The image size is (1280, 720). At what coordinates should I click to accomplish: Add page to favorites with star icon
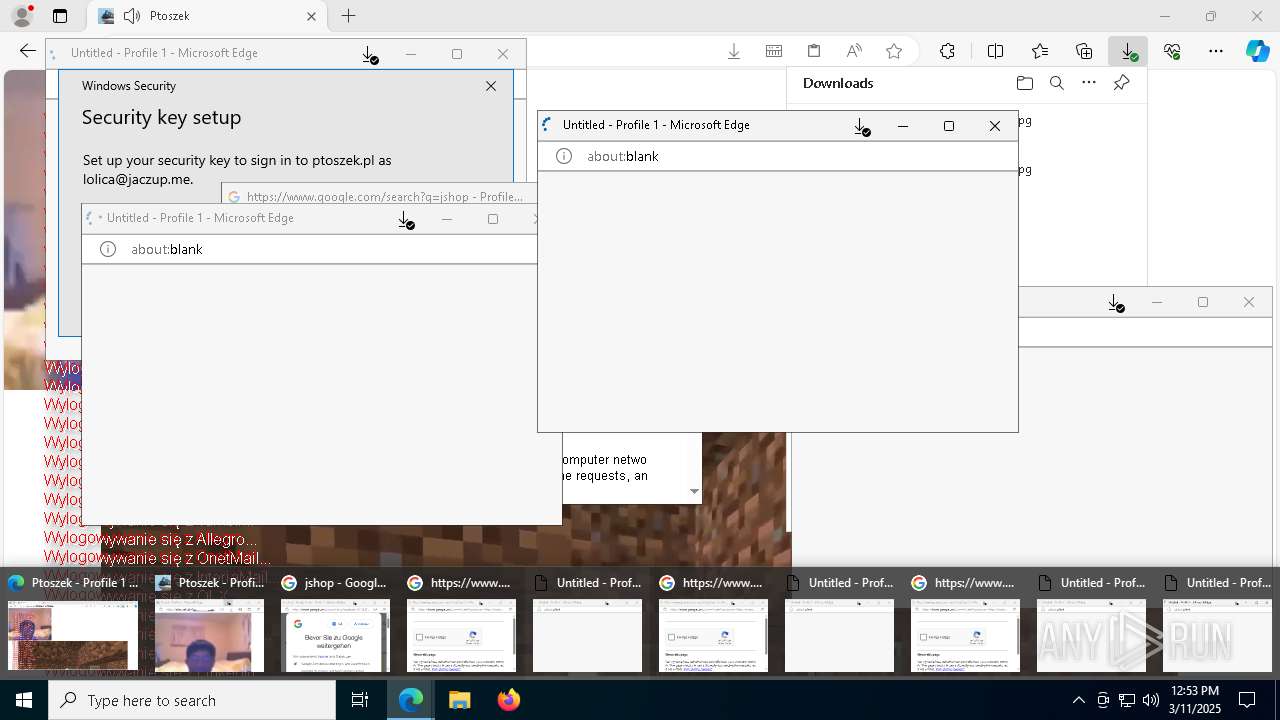point(894,51)
